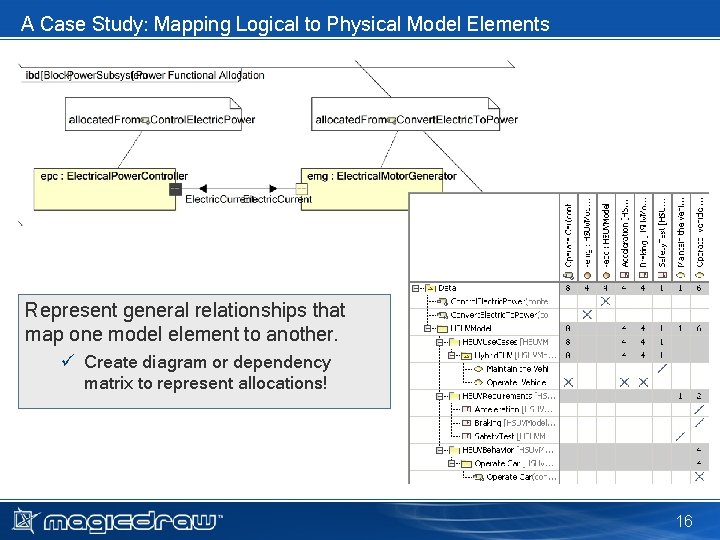The height and width of the screenshot is (540, 720).
Task: Click the HybridEUV package icon
Action: (467, 356)
